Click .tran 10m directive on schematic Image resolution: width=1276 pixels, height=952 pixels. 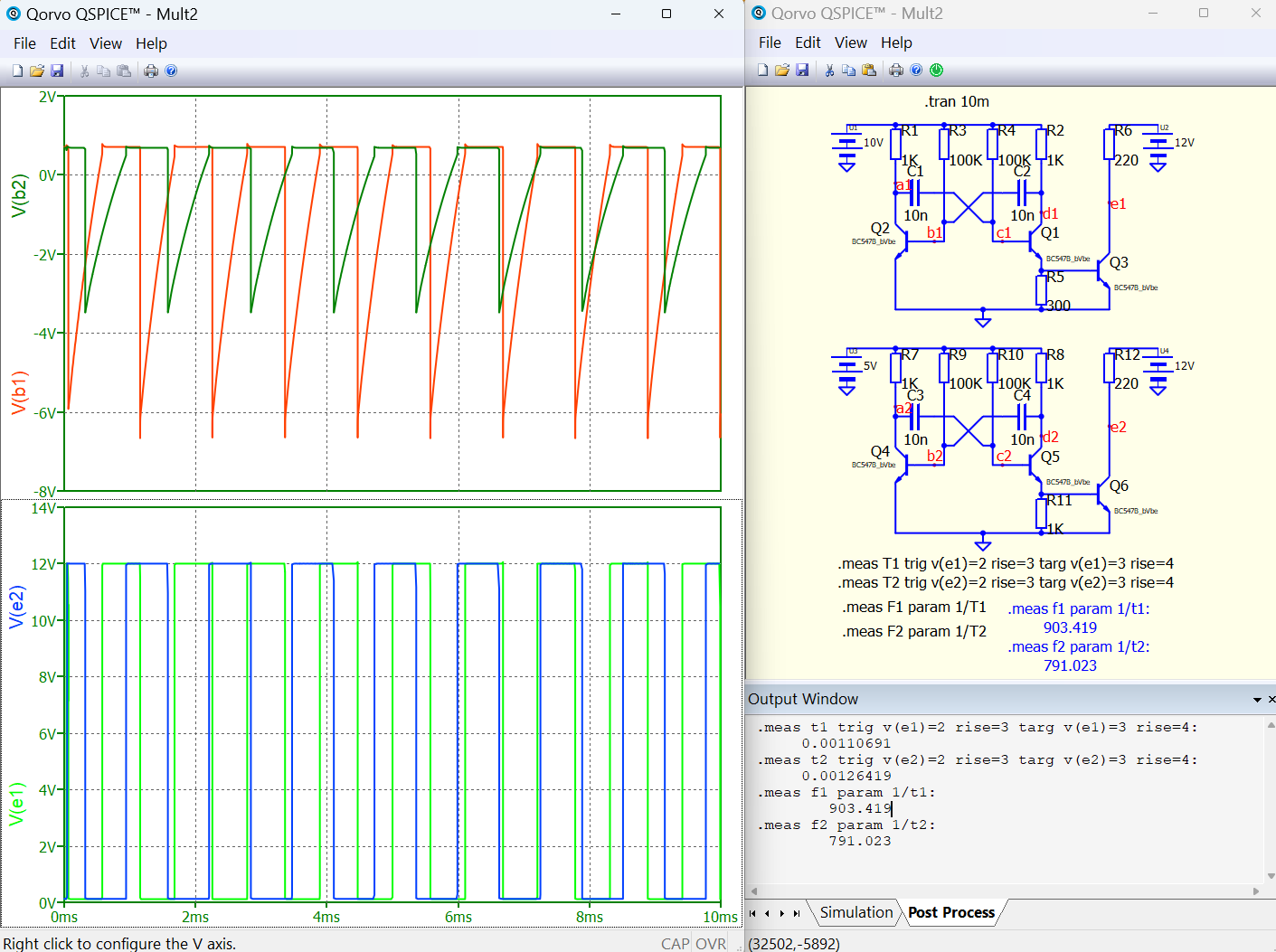957,101
